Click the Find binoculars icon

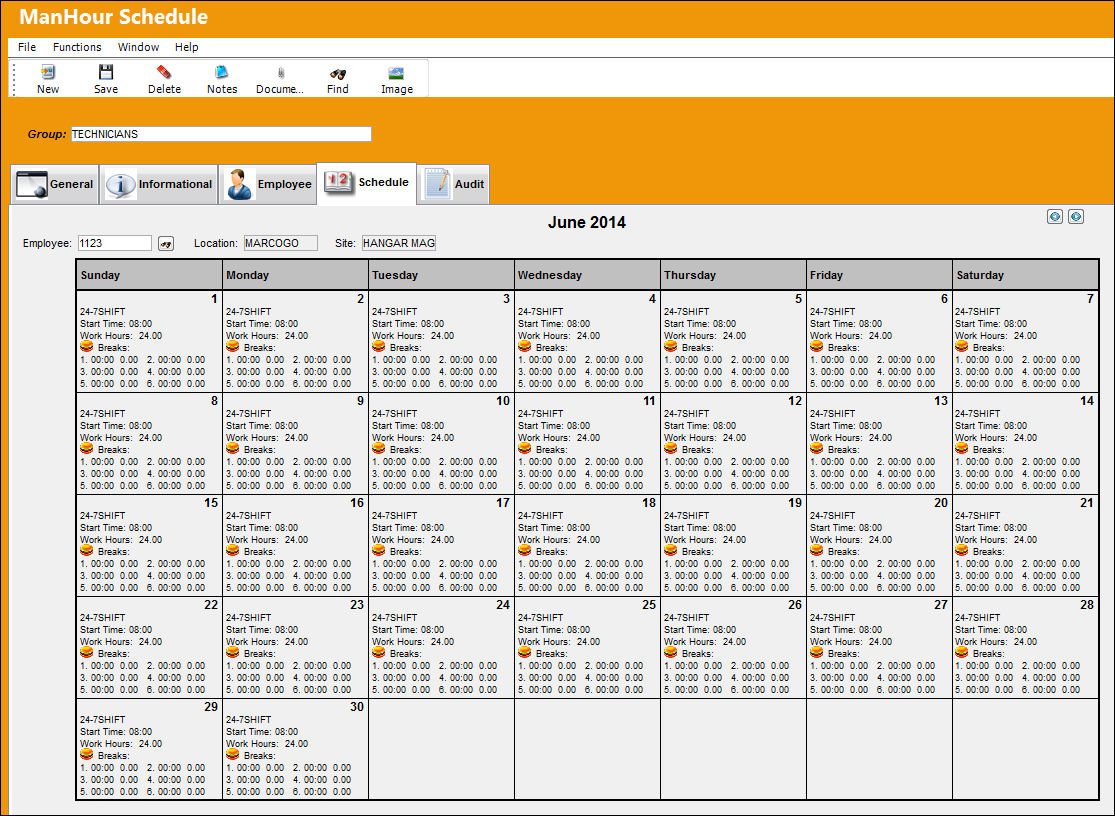pyautogui.click(x=338, y=73)
